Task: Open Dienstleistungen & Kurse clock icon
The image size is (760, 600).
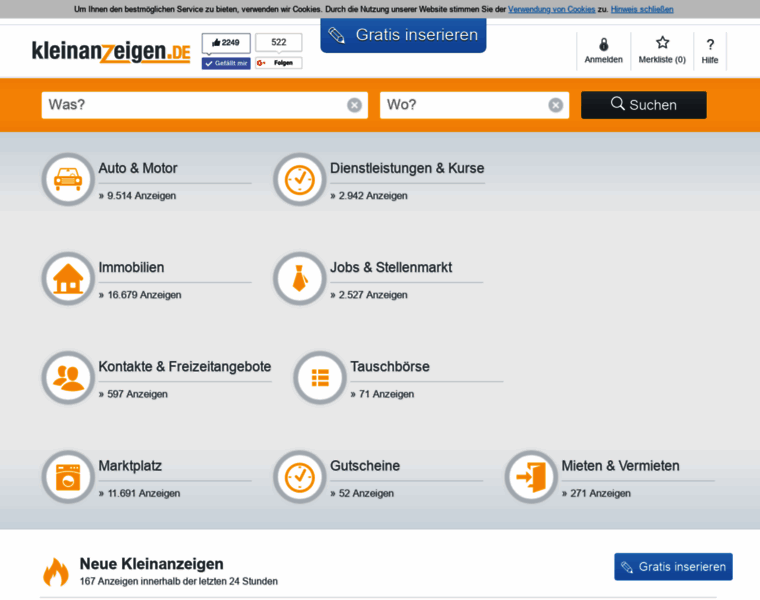Action: [300, 179]
